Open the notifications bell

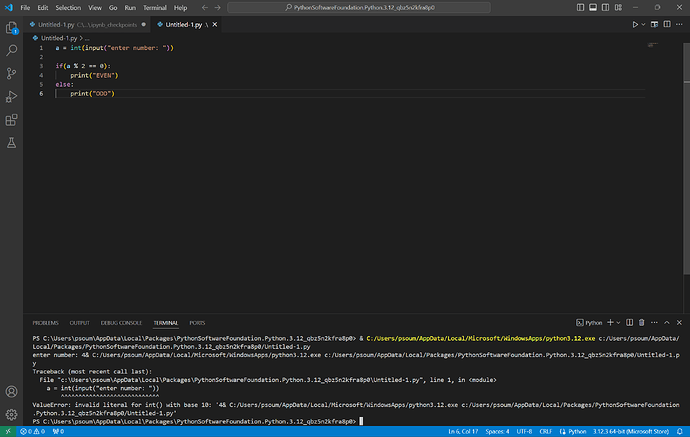680,431
